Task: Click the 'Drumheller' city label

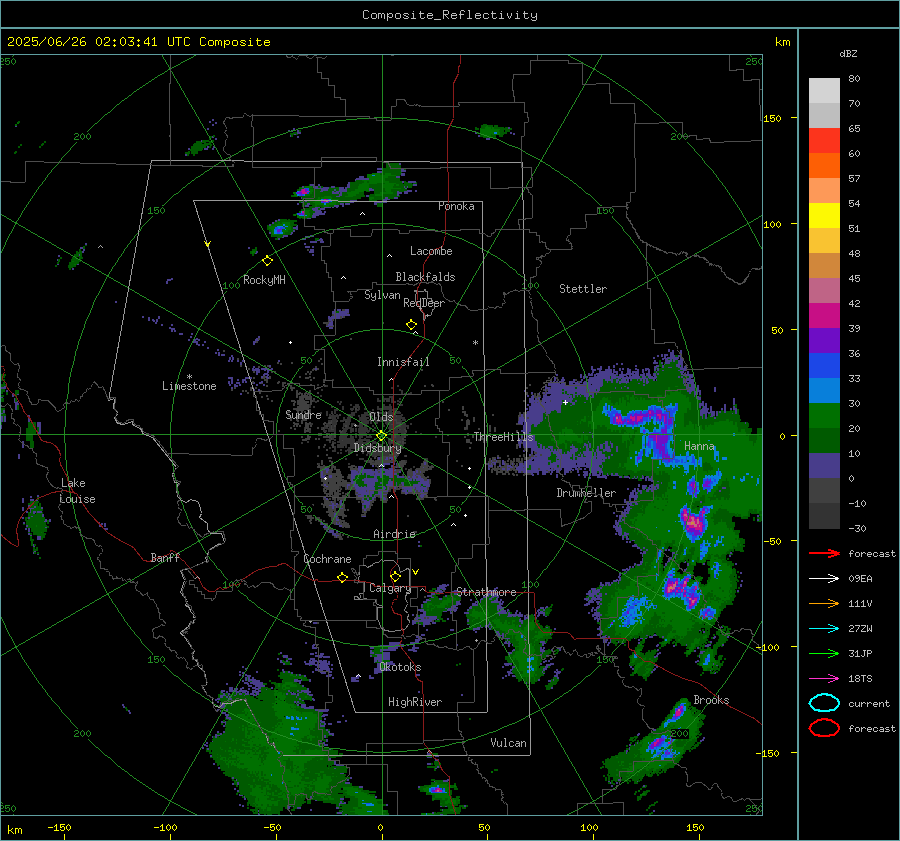Action: click(x=586, y=493)
